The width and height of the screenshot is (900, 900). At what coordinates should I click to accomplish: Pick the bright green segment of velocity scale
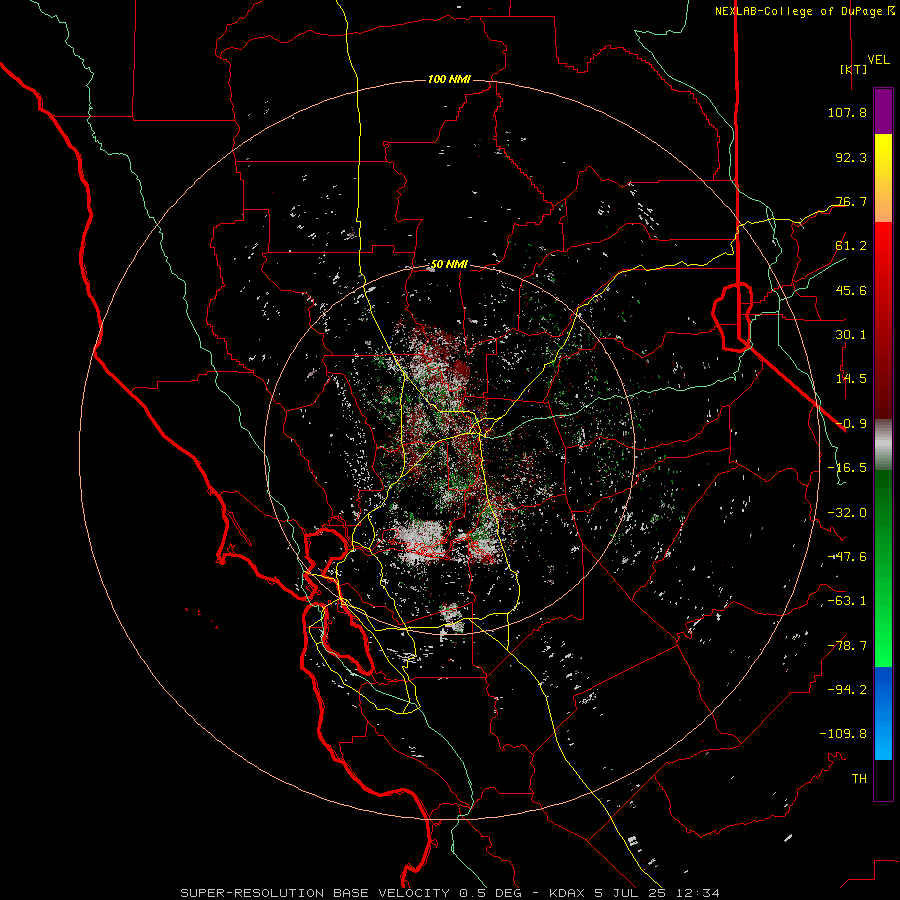[x=883, y=568]
